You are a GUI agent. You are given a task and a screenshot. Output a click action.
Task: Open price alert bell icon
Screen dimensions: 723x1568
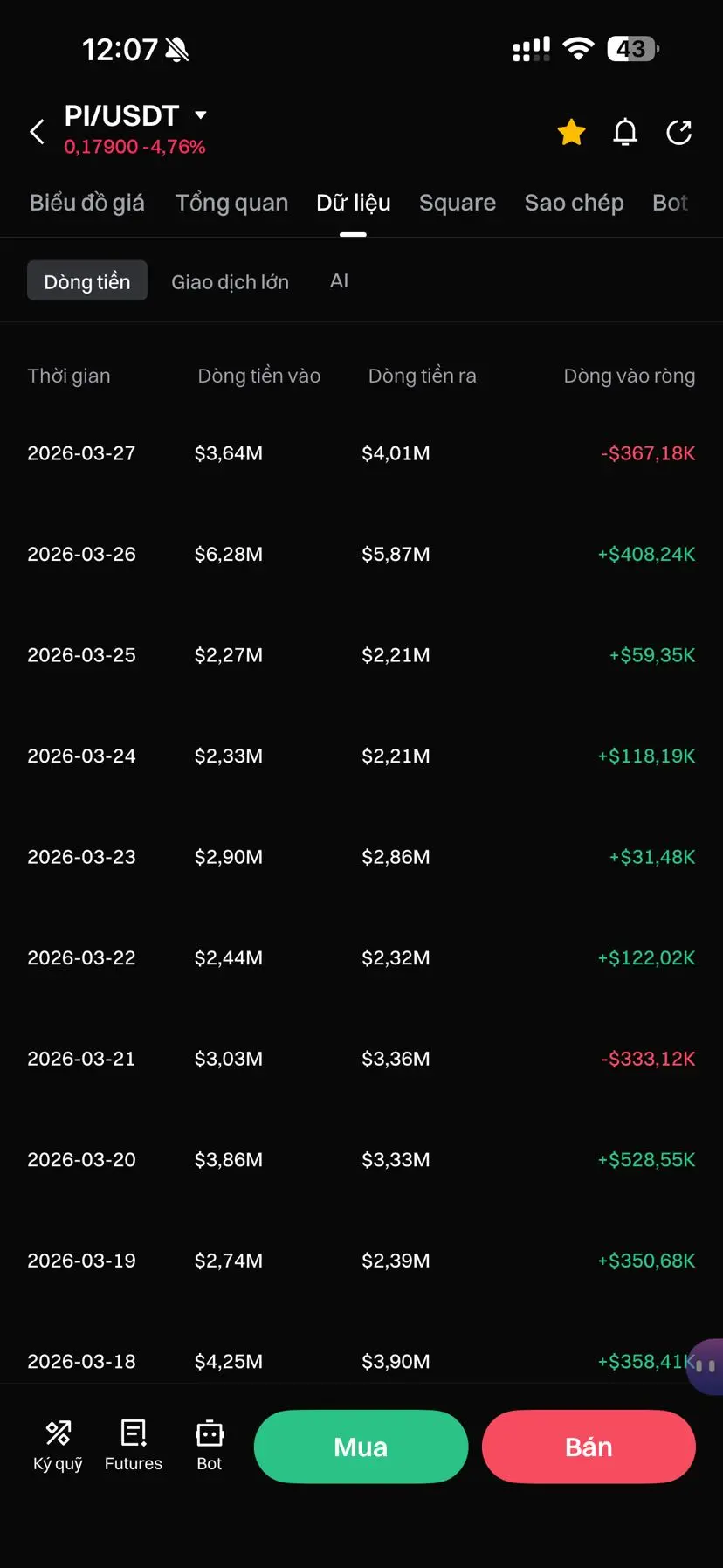pos(625,132)
